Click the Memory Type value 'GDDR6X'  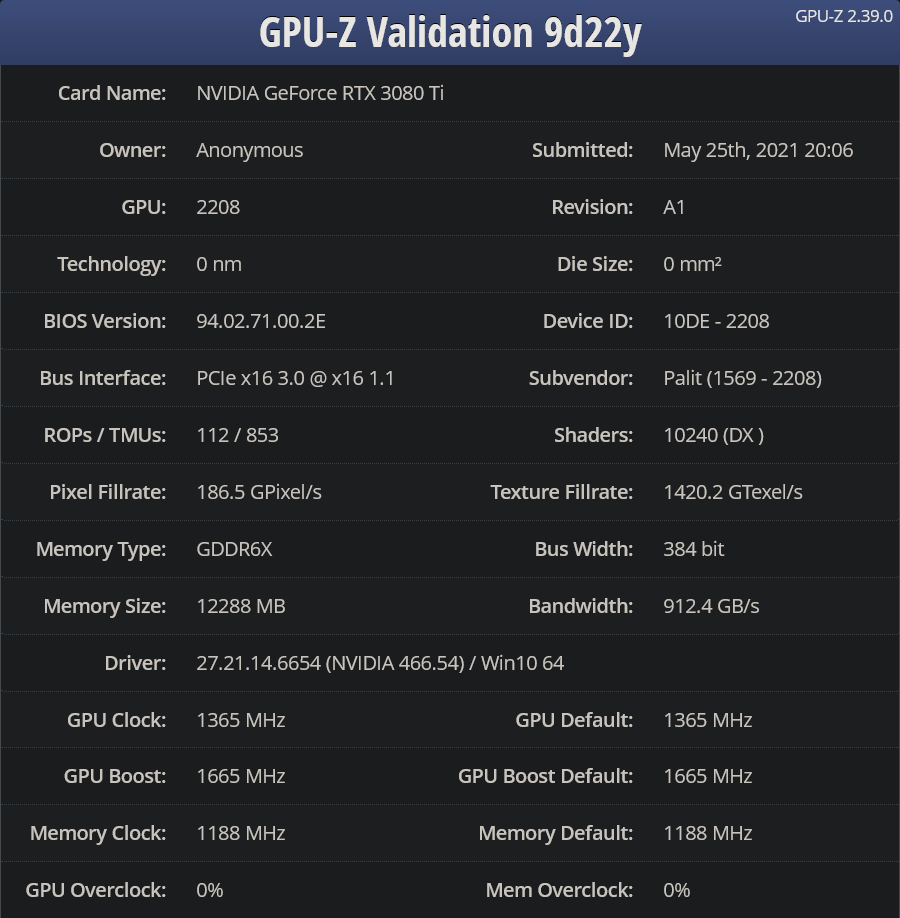[234, 549]
